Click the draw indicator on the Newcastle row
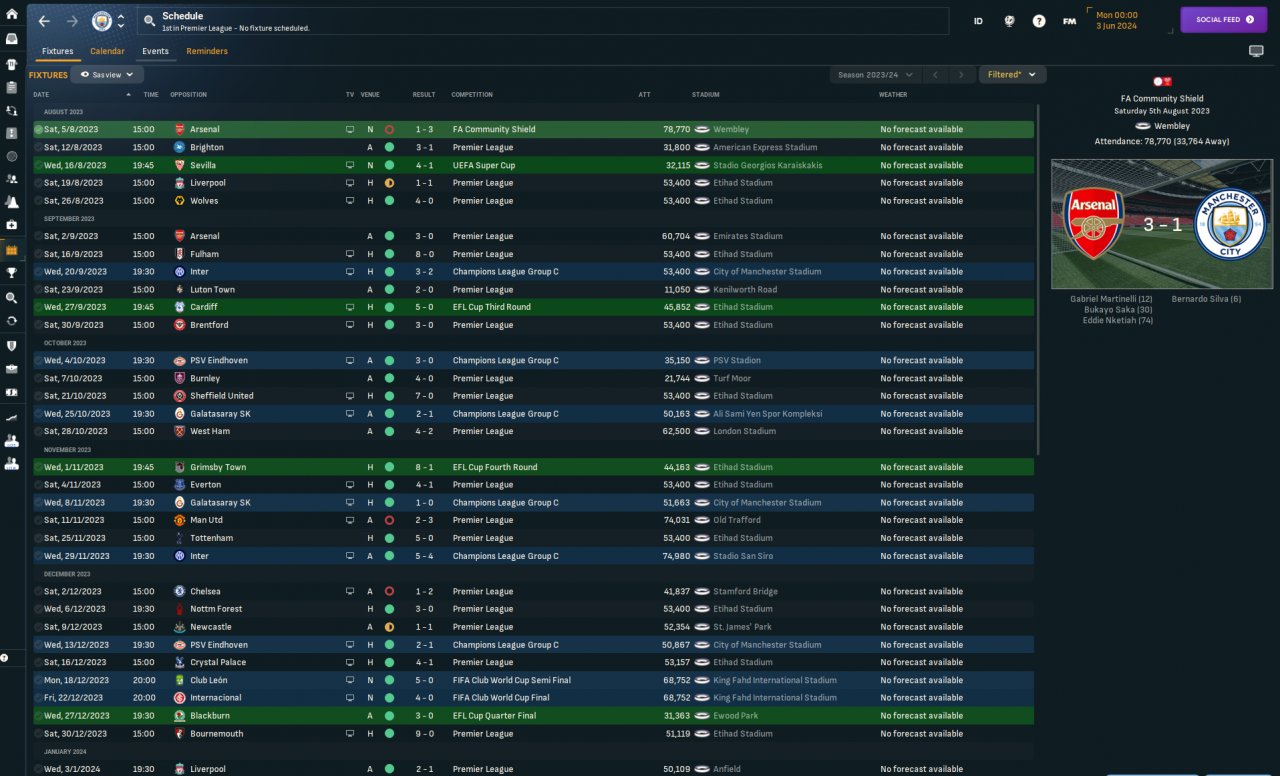Image resolution: width=1280 pixels, height=776 pixels. [x=389, y=627]
